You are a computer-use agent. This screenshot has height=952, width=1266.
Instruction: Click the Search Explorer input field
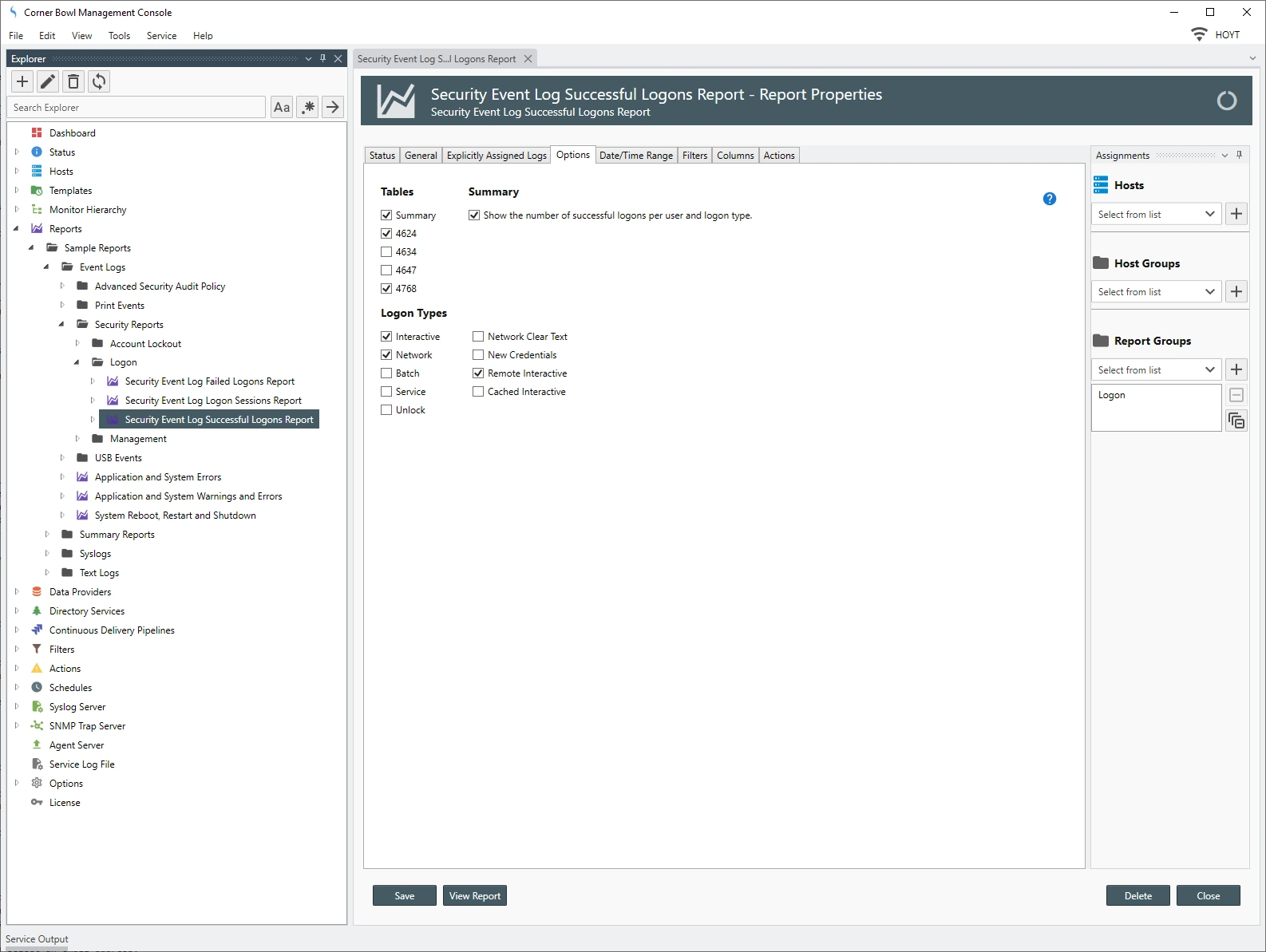pos(137,108)
